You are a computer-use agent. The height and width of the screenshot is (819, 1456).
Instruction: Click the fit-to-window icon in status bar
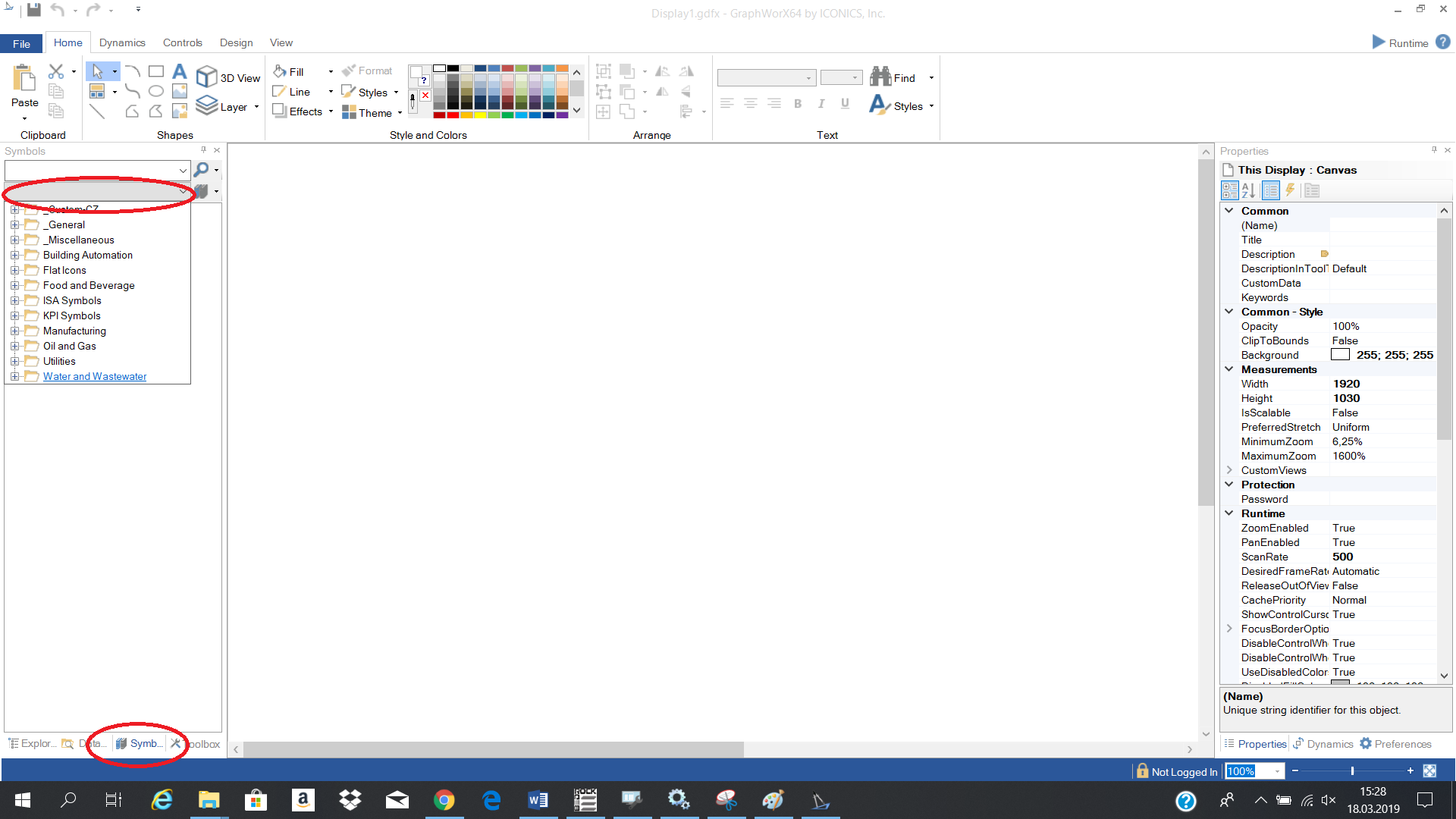tap(1429, 771)
